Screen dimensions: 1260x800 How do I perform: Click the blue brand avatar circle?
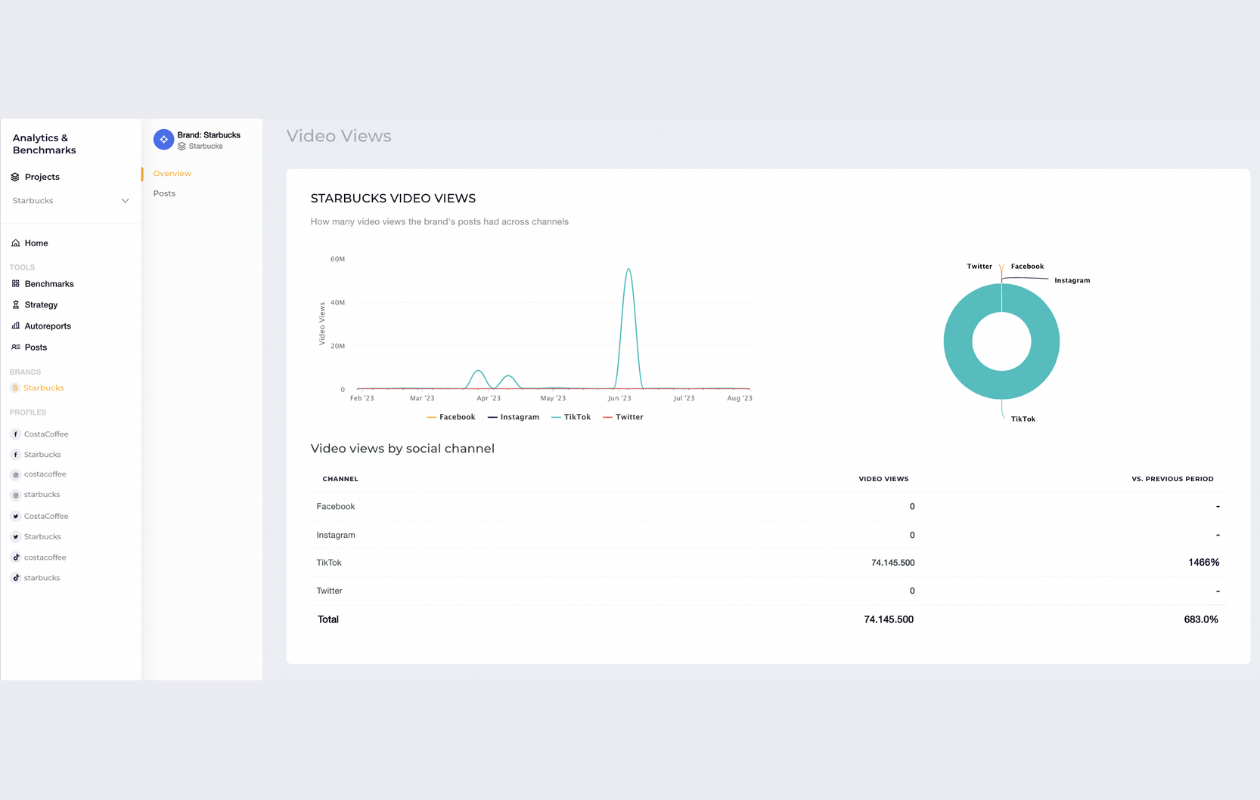(163, 140)
